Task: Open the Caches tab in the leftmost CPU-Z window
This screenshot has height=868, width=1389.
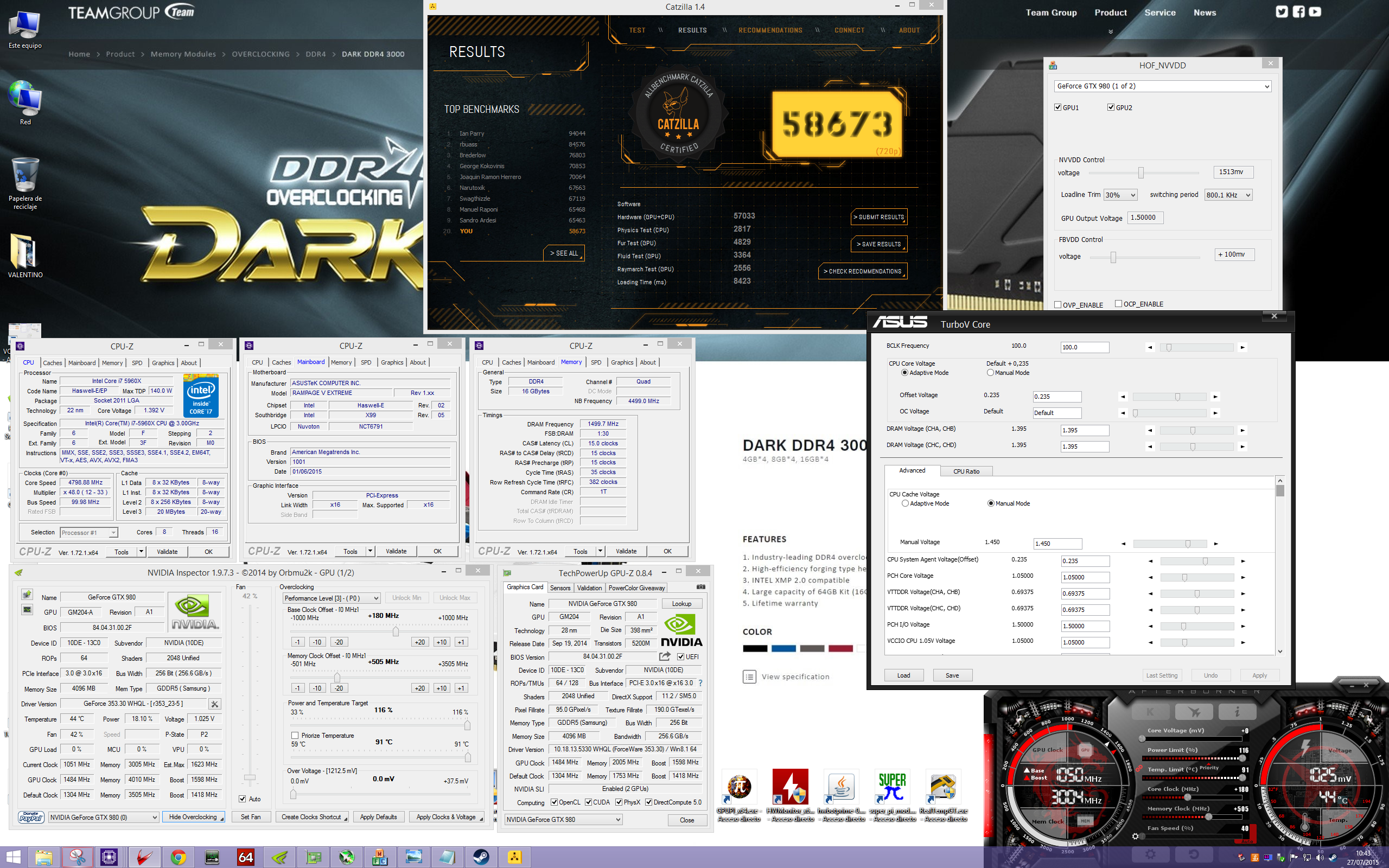Action: [x=52, y=363]
